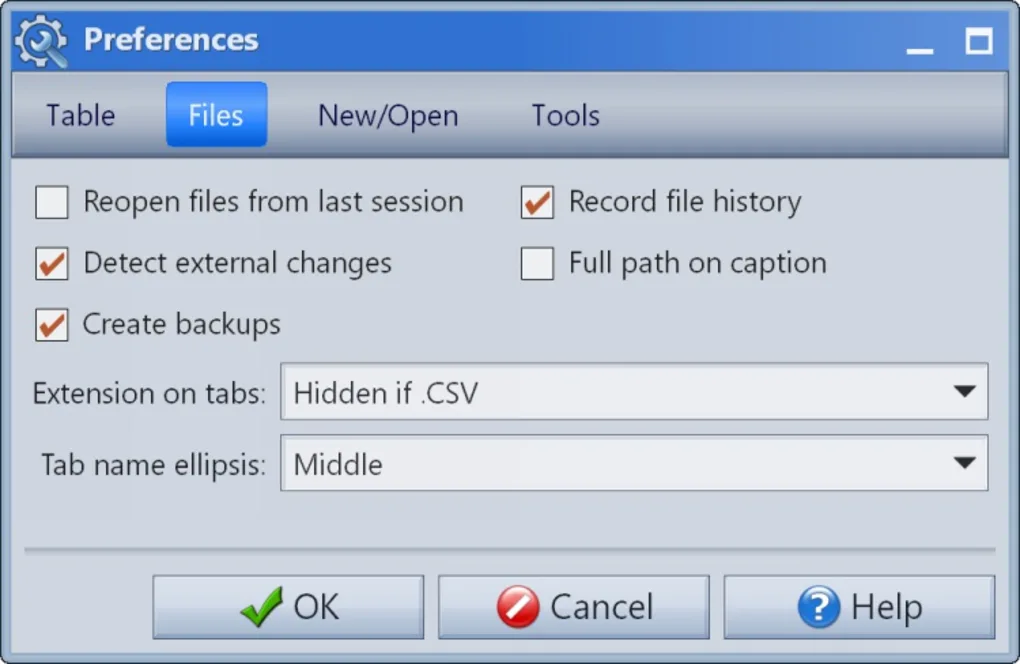Turn off Record file history
Image resolution: width=1020 pixels, height=664 pixels.
click(537, 203)
